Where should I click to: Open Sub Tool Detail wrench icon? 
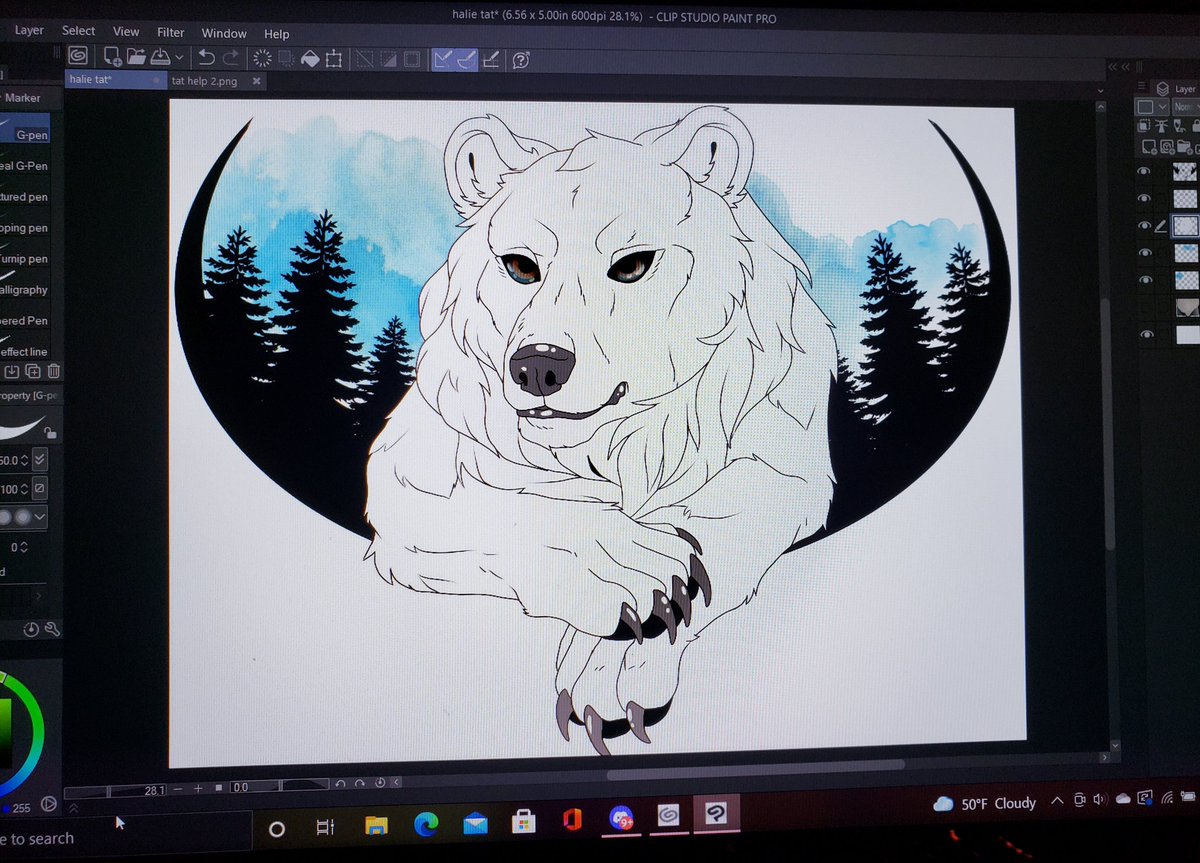tap(52, 628)
